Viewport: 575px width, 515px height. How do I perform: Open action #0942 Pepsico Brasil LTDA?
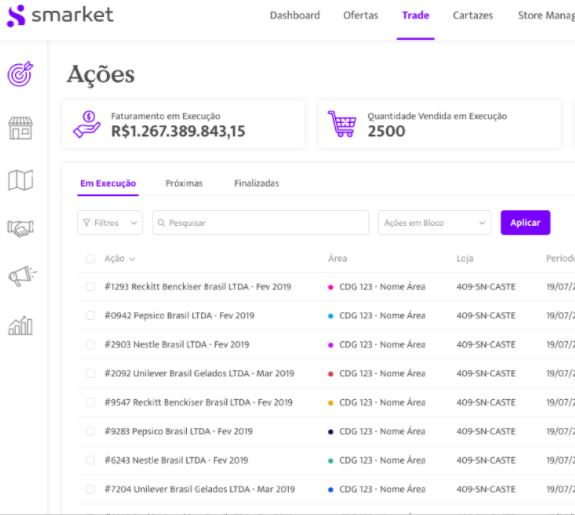pos(179,315)
